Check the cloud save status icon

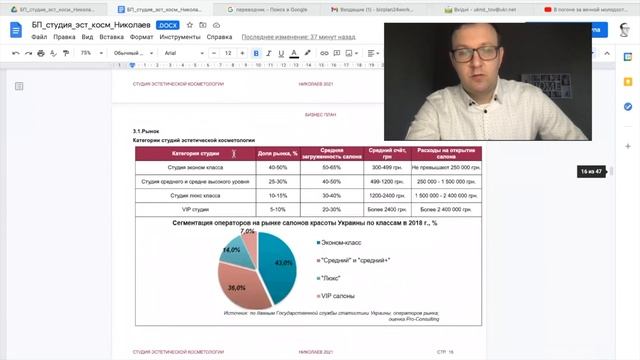tap(216, 25)
